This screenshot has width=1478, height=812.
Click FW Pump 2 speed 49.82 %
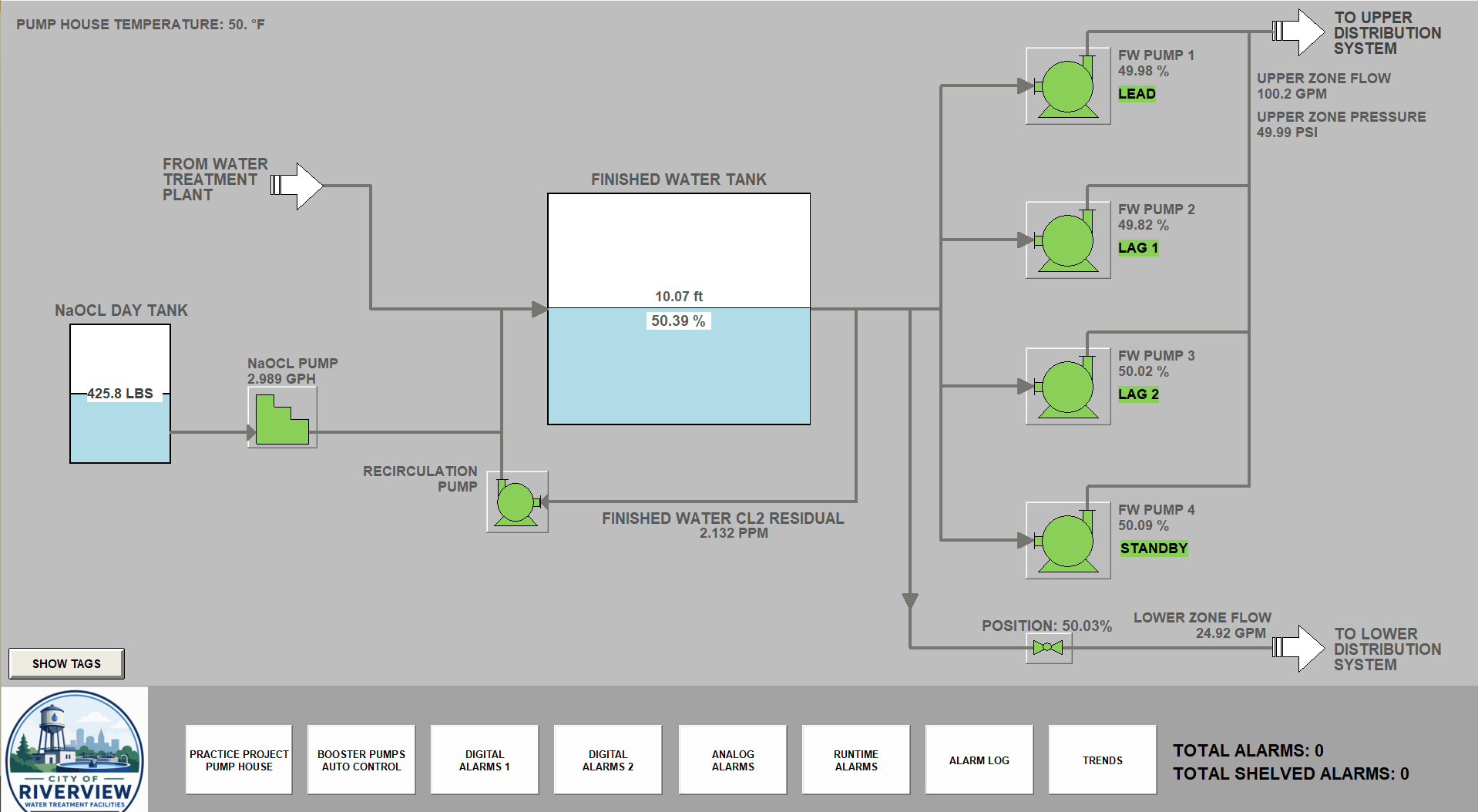1144,225
